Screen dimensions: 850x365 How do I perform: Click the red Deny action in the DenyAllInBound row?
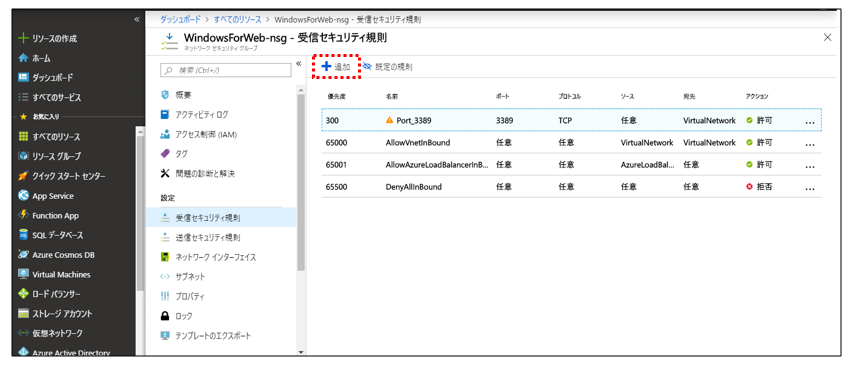click(x=759, y=187)
